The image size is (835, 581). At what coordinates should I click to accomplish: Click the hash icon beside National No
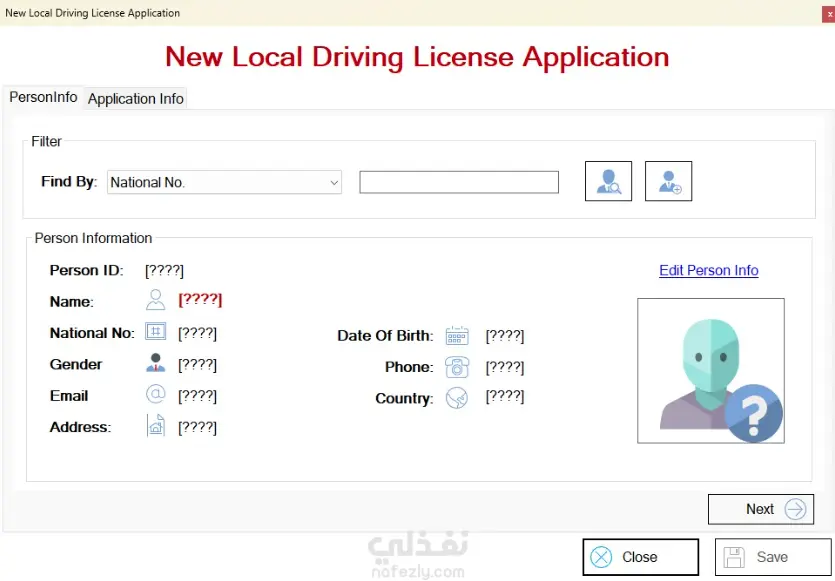(x=155, y=332)
